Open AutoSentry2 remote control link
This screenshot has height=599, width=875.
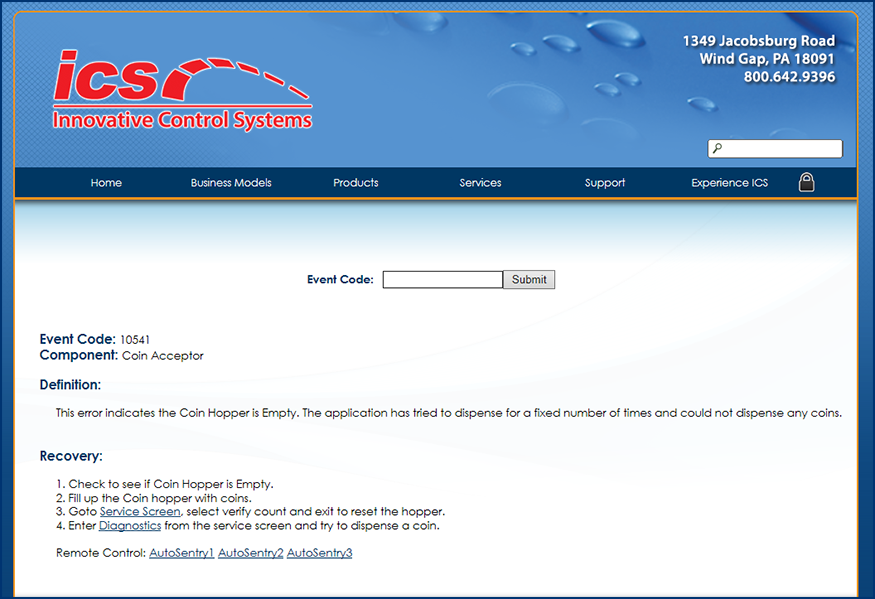coord(250,552)
